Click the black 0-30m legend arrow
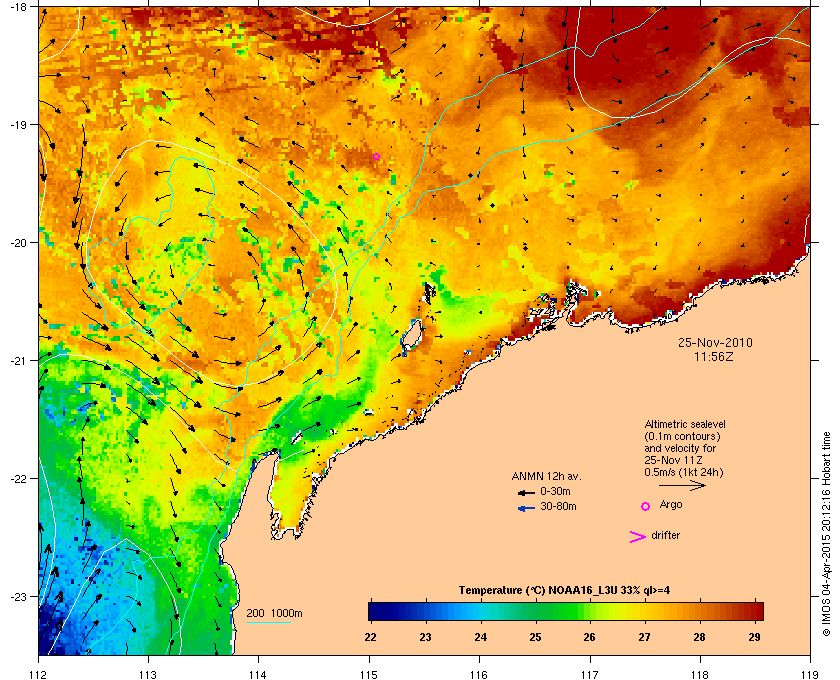 (526, 492)
